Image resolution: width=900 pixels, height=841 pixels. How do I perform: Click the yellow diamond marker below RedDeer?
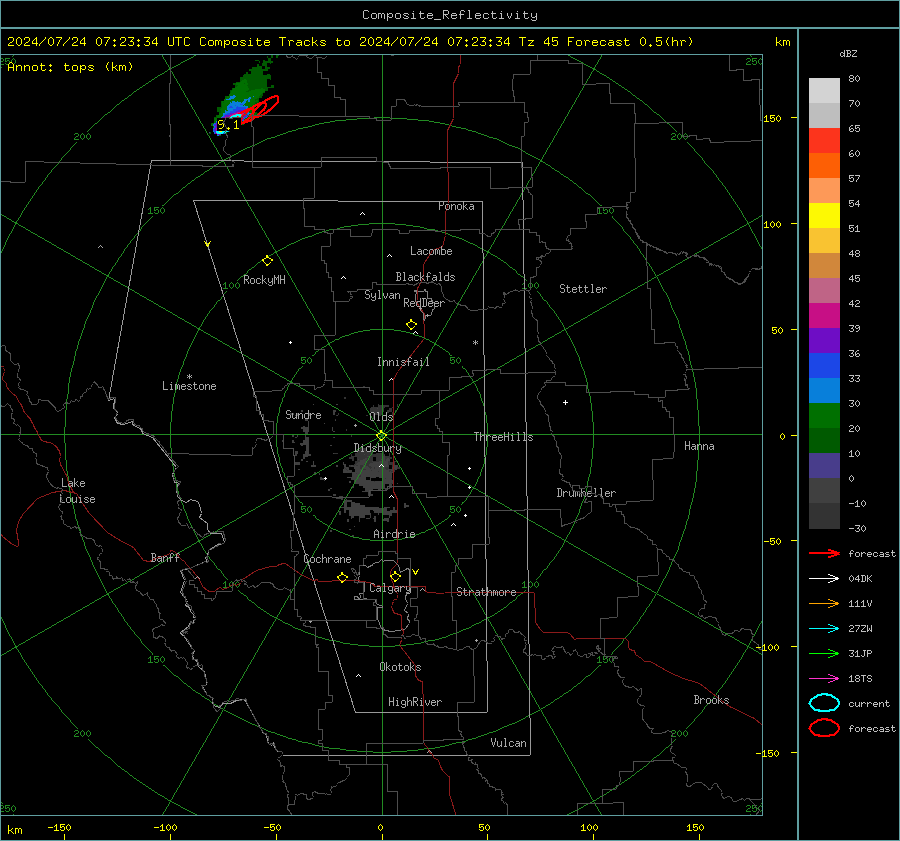coord(411,325)
